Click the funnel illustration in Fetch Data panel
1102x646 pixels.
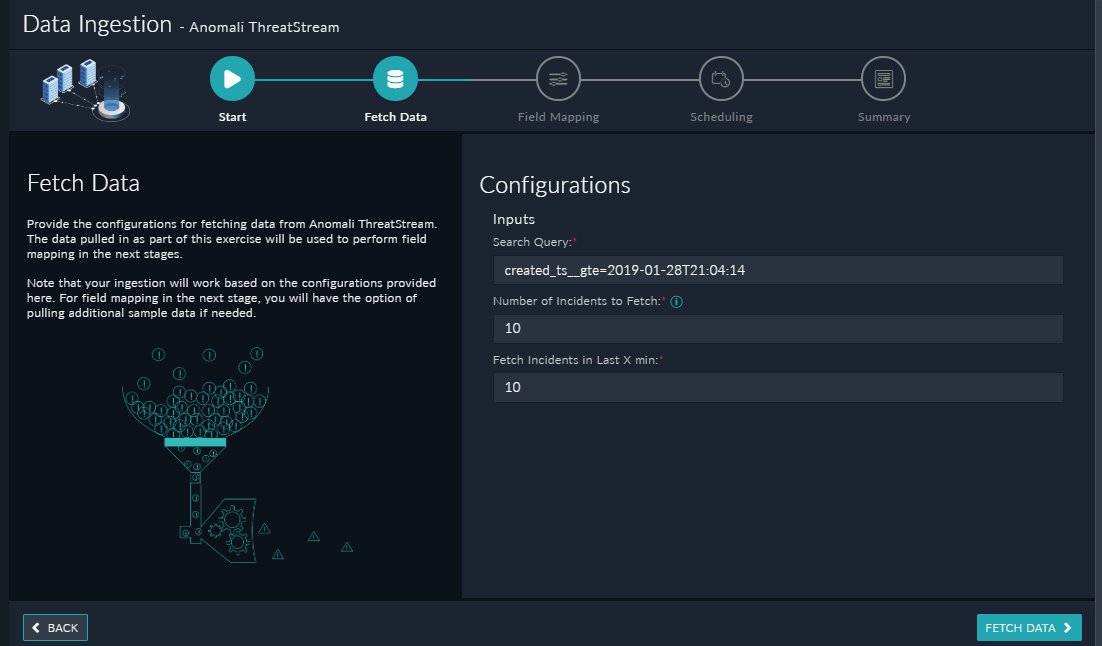pos(237,455)
